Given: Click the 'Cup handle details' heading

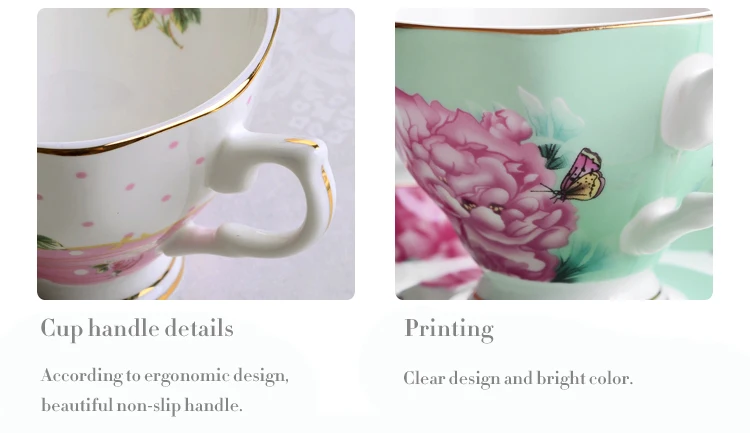Looking at the screenshot, I should pyautogui.click(x=137, y=329).
